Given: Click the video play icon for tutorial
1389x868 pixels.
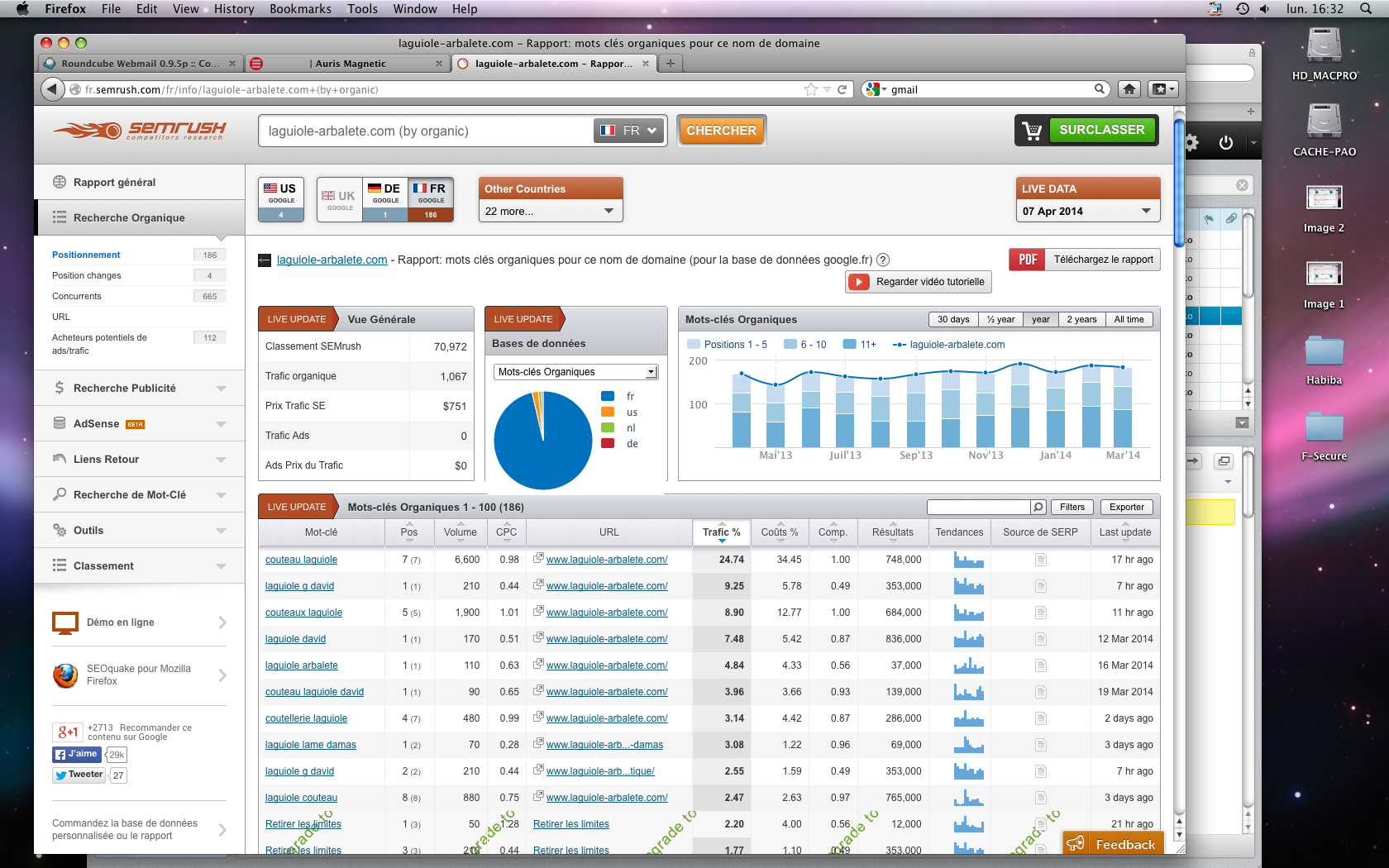Looking at the screenshot, I should [860, 282].
